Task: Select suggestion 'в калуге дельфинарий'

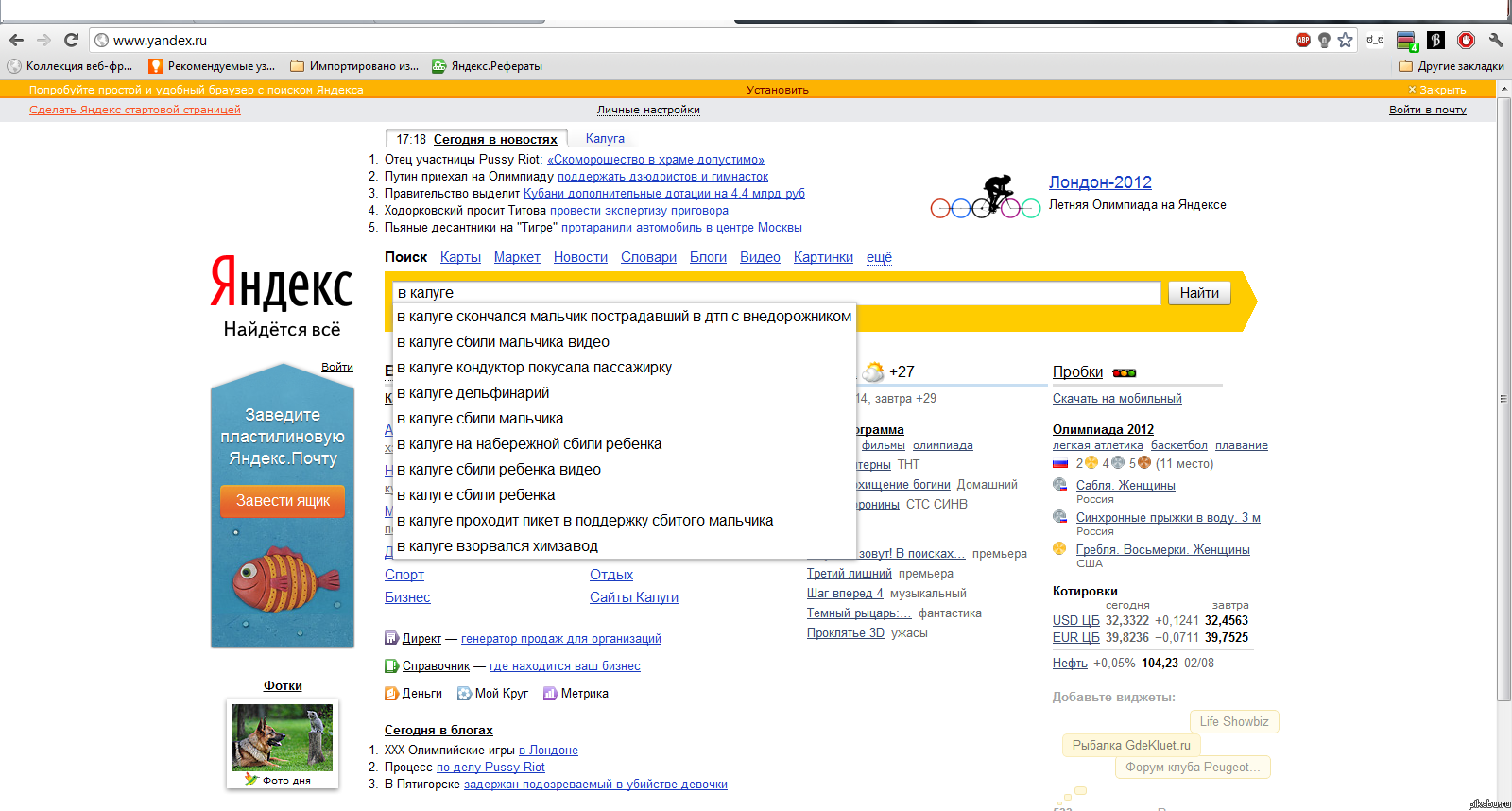Action: 624,393
